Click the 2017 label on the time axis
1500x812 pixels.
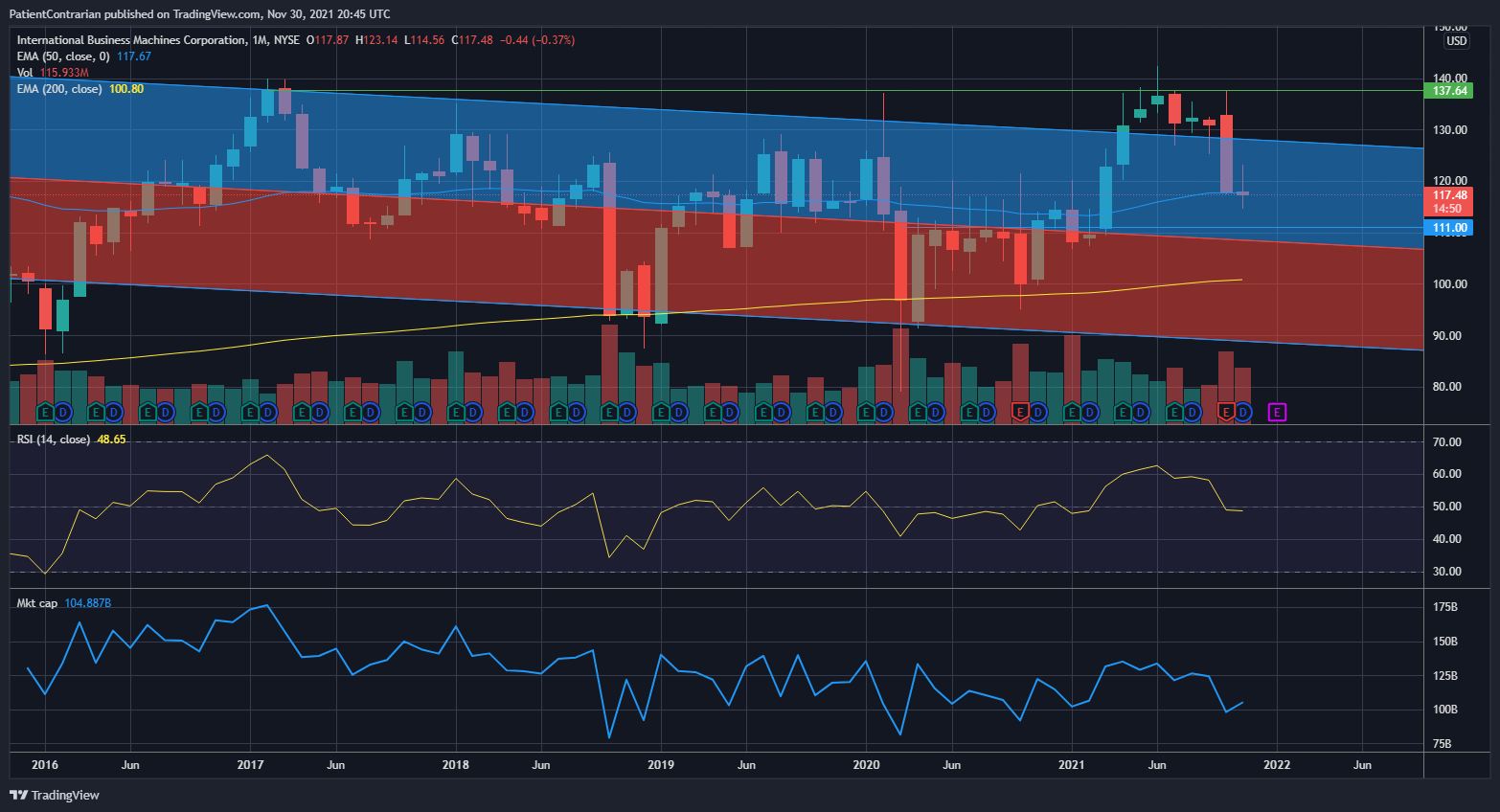(x=250, y=764)
